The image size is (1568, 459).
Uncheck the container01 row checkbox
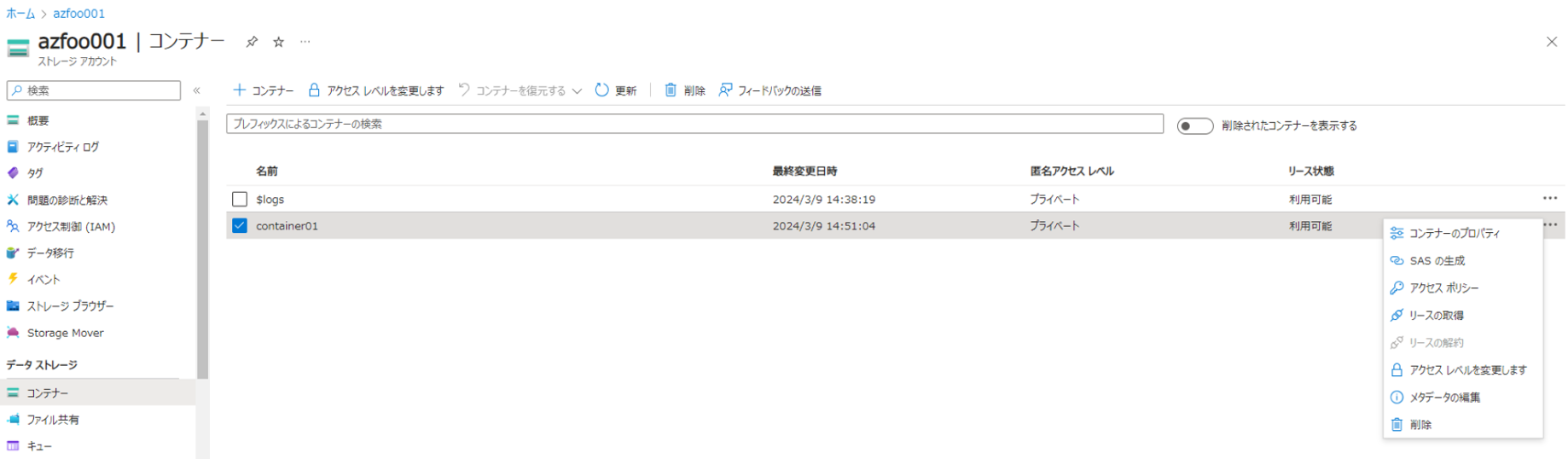coord(240,225)
